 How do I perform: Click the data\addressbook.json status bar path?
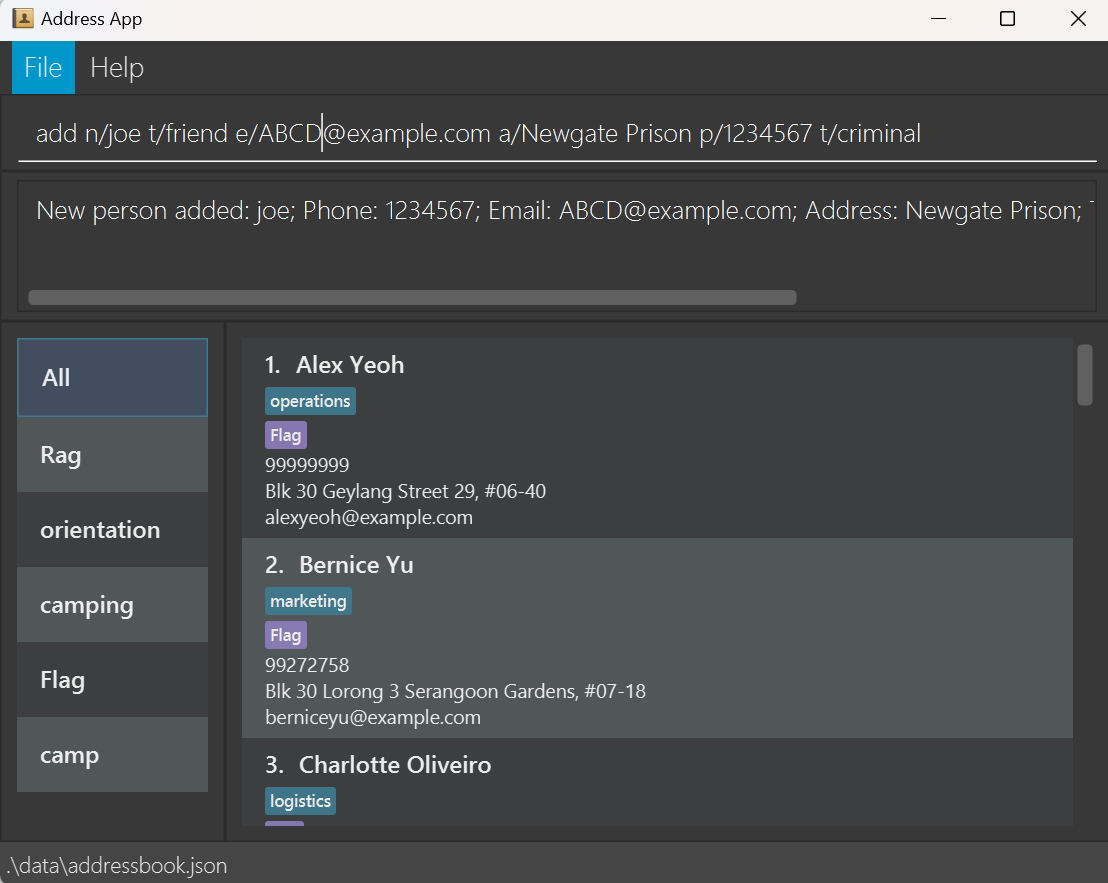[x=116, y=865]
